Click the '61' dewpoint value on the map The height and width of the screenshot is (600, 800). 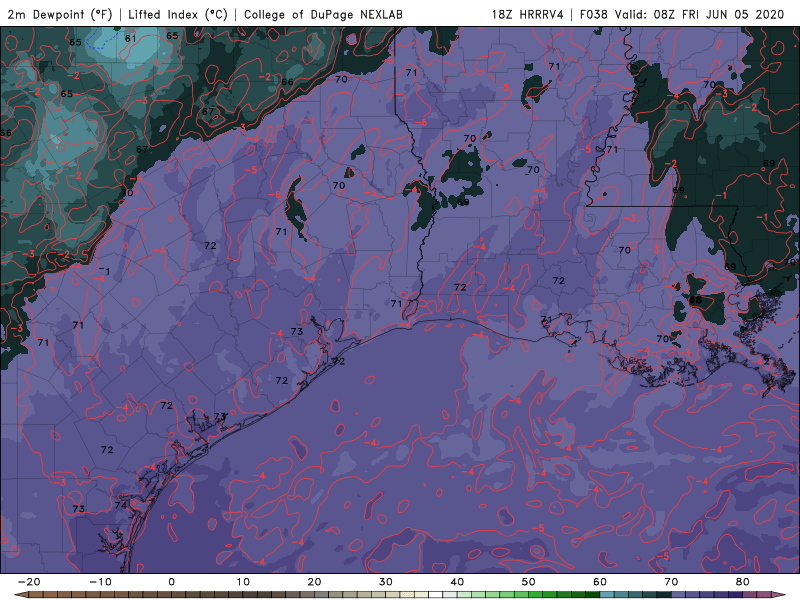tap(131, 38)
